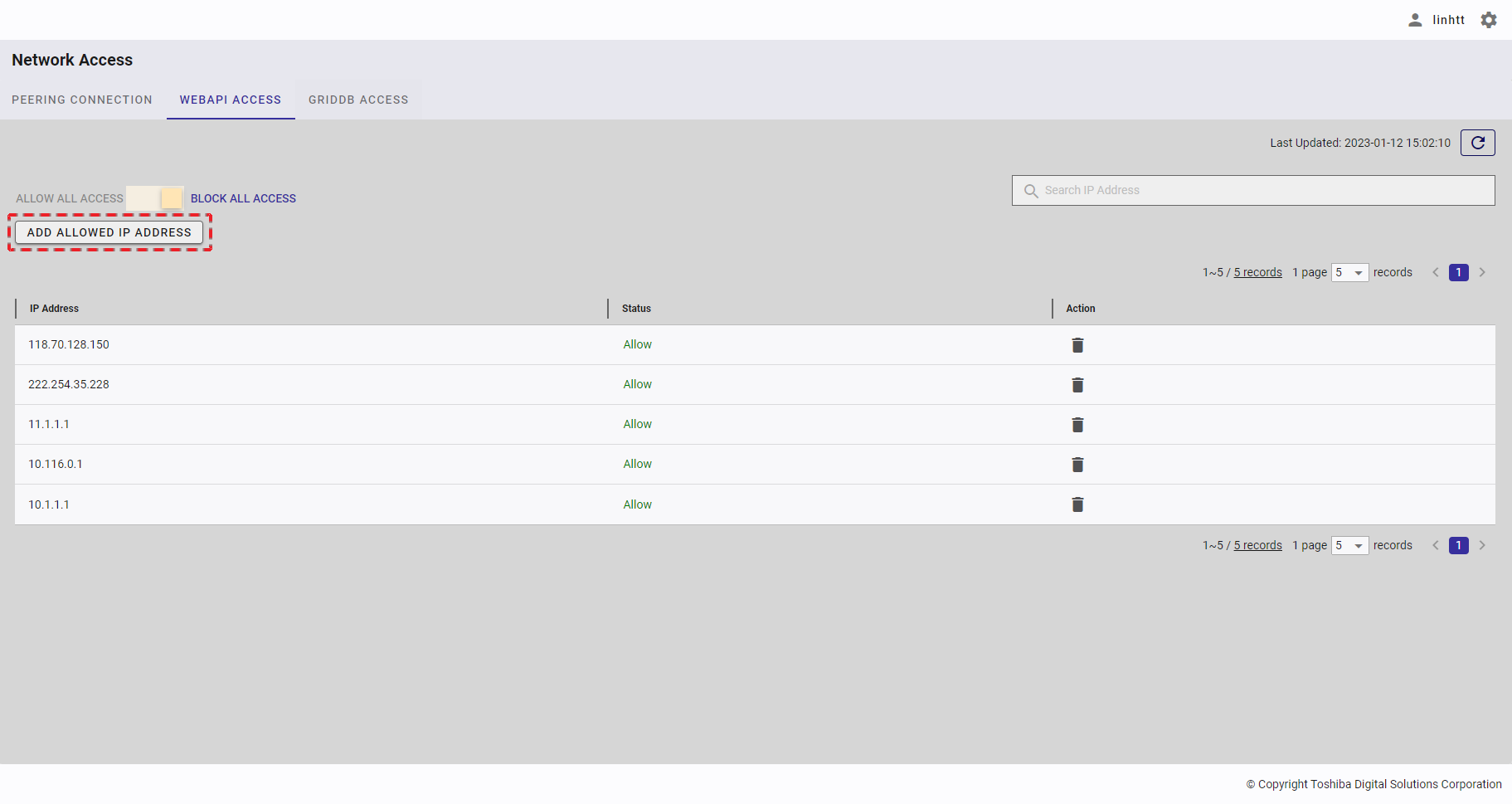Open top records-per-page dropdown
Image resolution: width=1512 pixels, height=804 pixels.
coord(1349,273)
